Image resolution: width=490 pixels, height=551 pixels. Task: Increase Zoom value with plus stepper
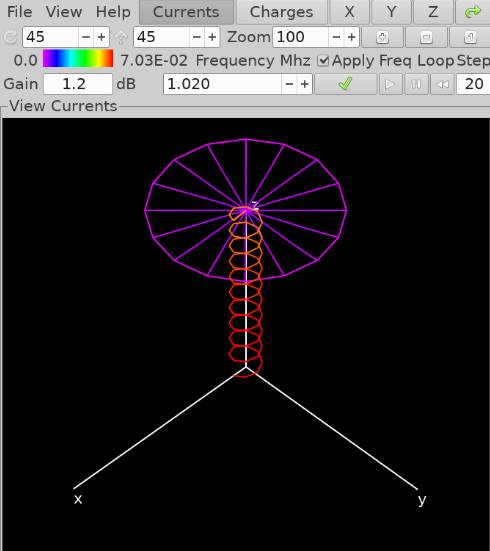pos(351,37)
